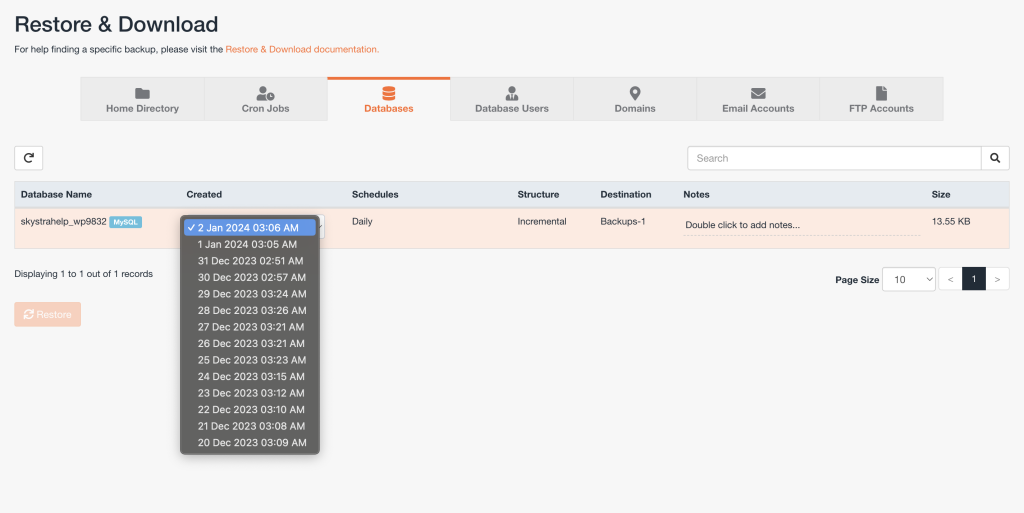This screenshot has height=513, width=1024.
Task: Click the search magnifier icon button
Action: pyautogui.click(x=995, y=158)
